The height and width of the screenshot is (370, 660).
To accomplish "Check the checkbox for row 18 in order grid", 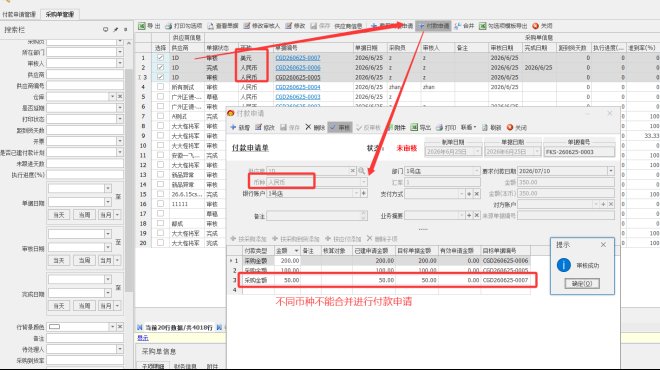I will 160,223.
